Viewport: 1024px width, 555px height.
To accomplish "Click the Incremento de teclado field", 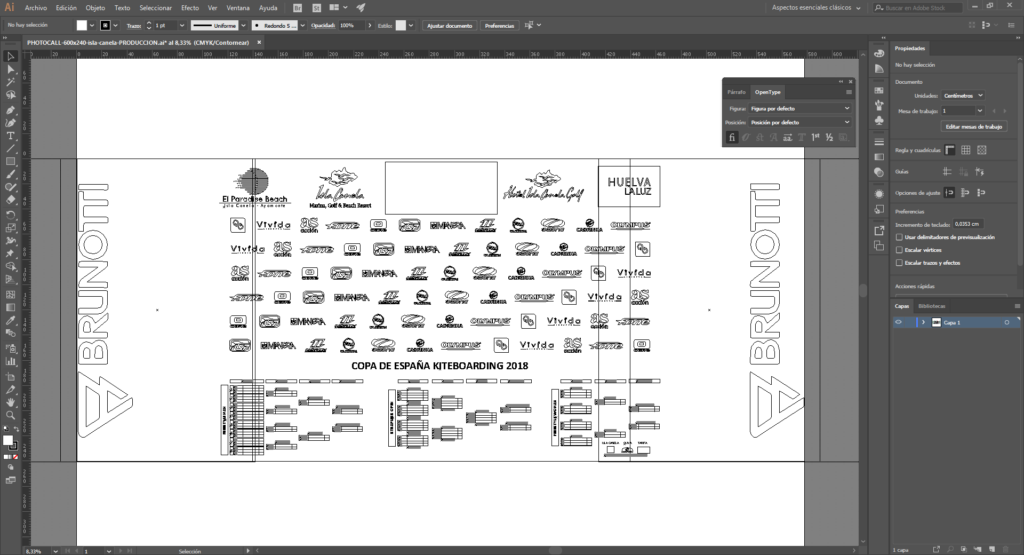I will [969, 224].
